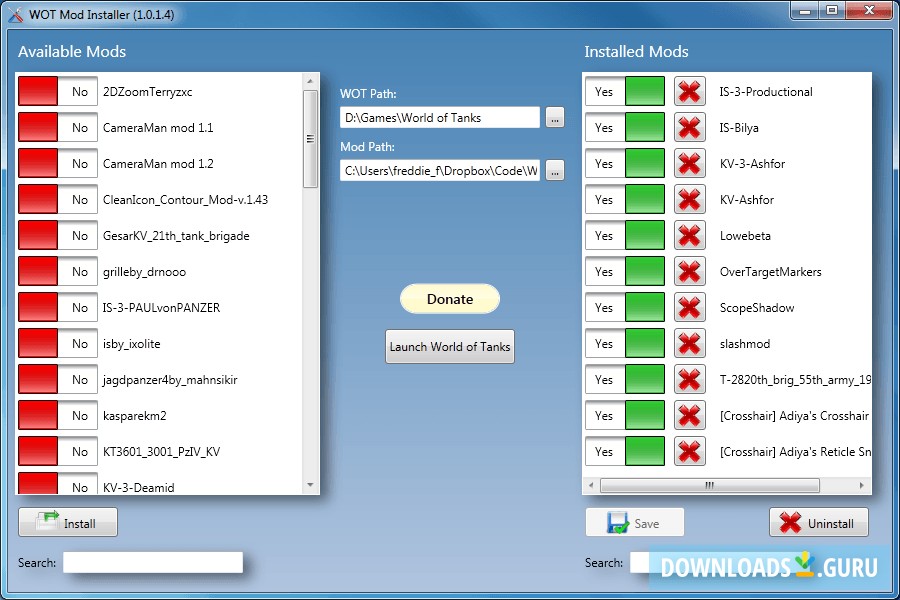Click the Donate button
This screenshot has width=900, height=600.
[x=449, y=298]
